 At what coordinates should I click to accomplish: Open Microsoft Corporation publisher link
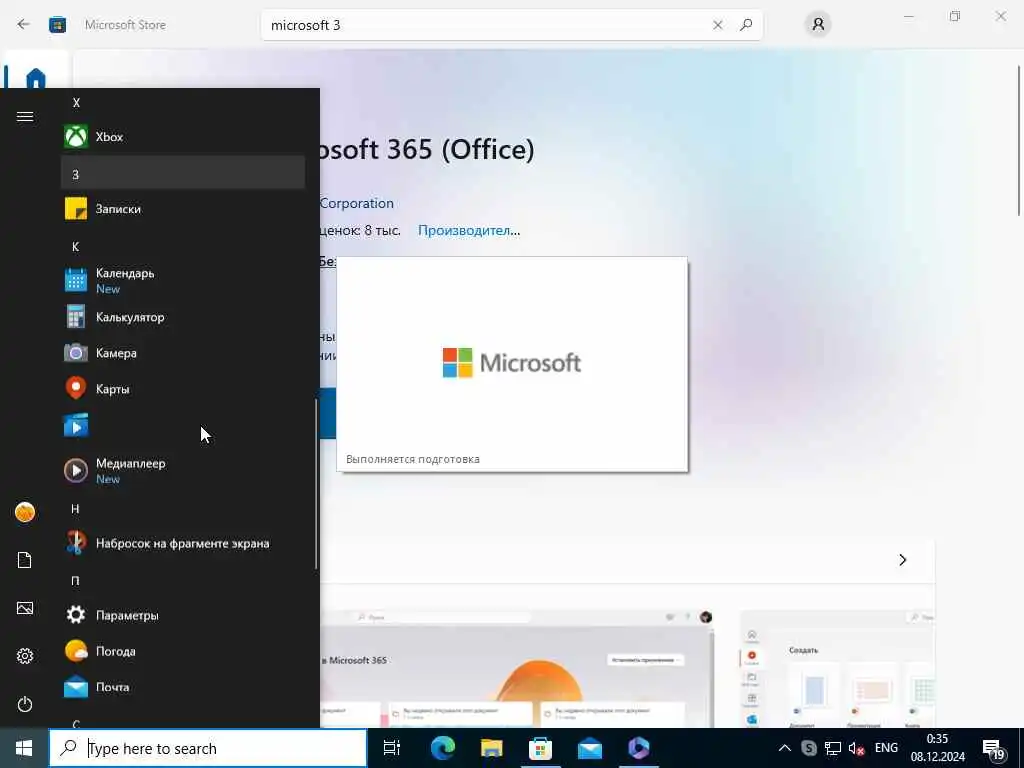point(357,203)
